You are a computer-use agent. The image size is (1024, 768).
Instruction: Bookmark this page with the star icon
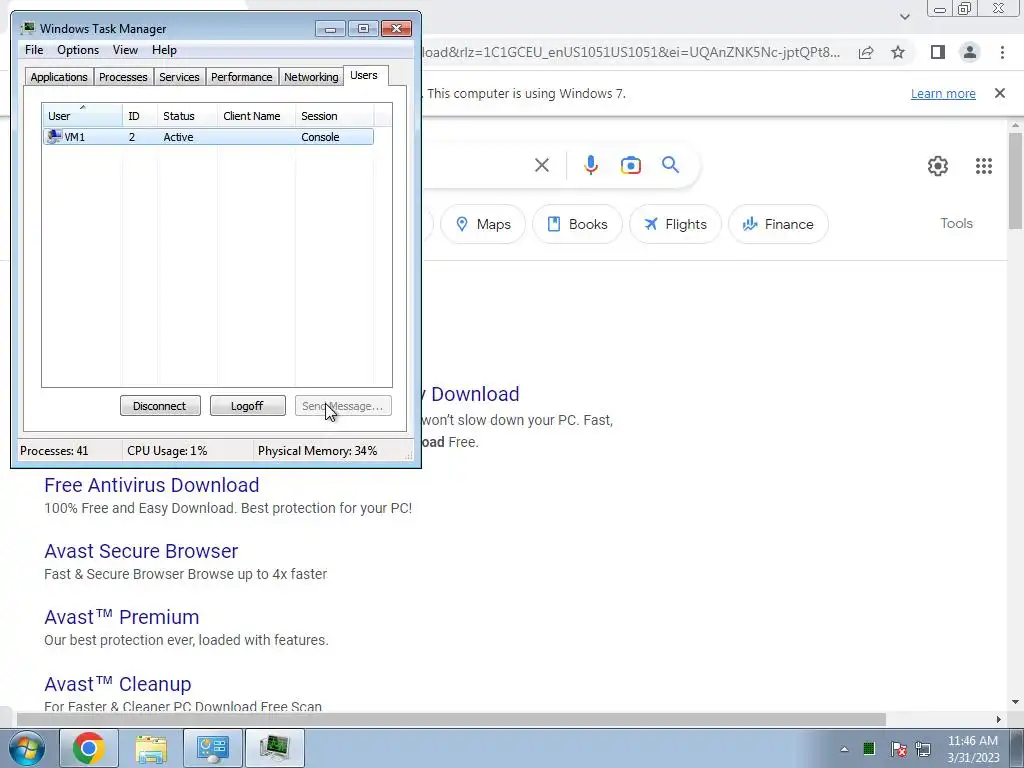coord(898,52)
